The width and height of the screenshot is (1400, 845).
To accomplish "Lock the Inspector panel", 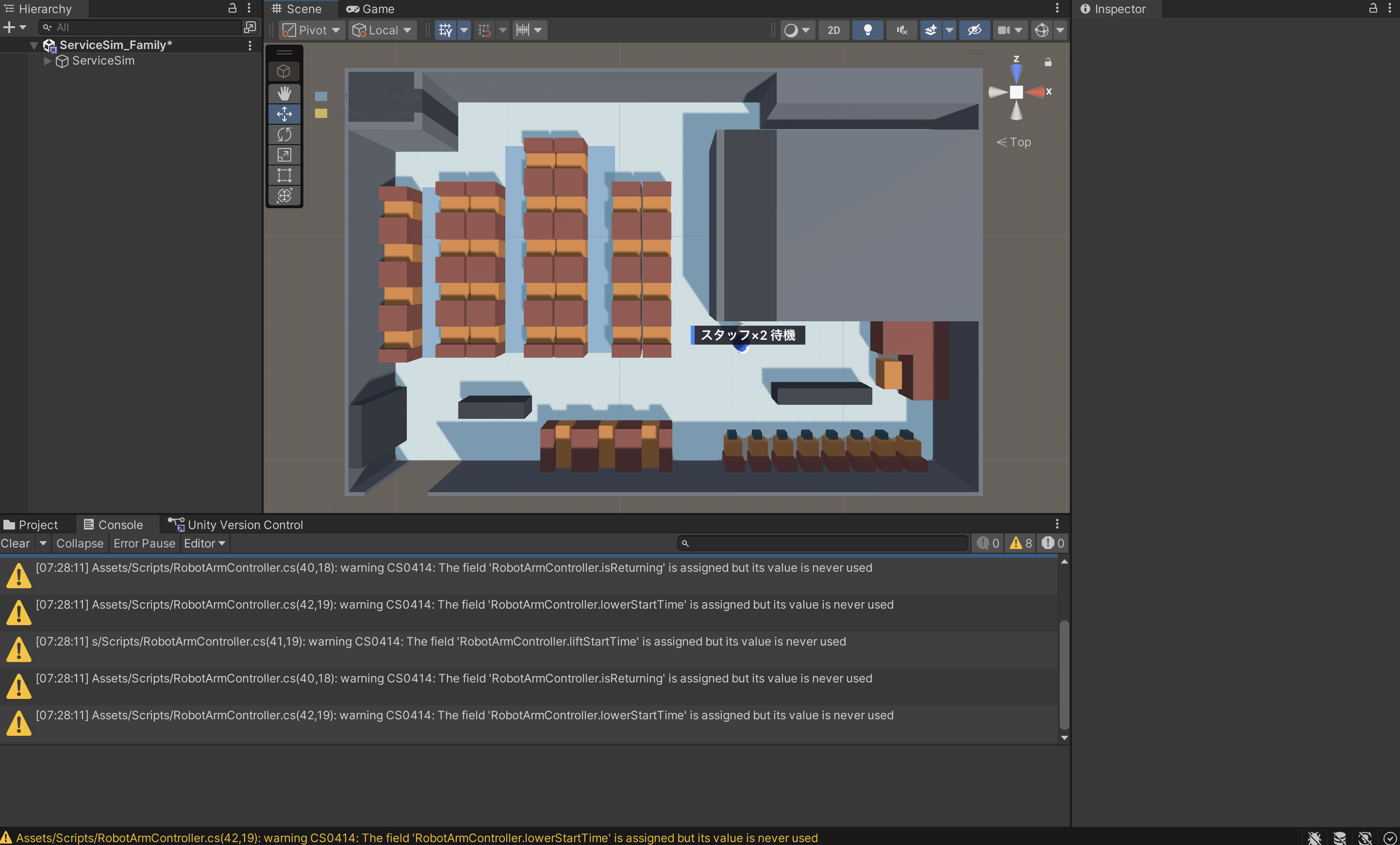I will tap(1373, 8).
